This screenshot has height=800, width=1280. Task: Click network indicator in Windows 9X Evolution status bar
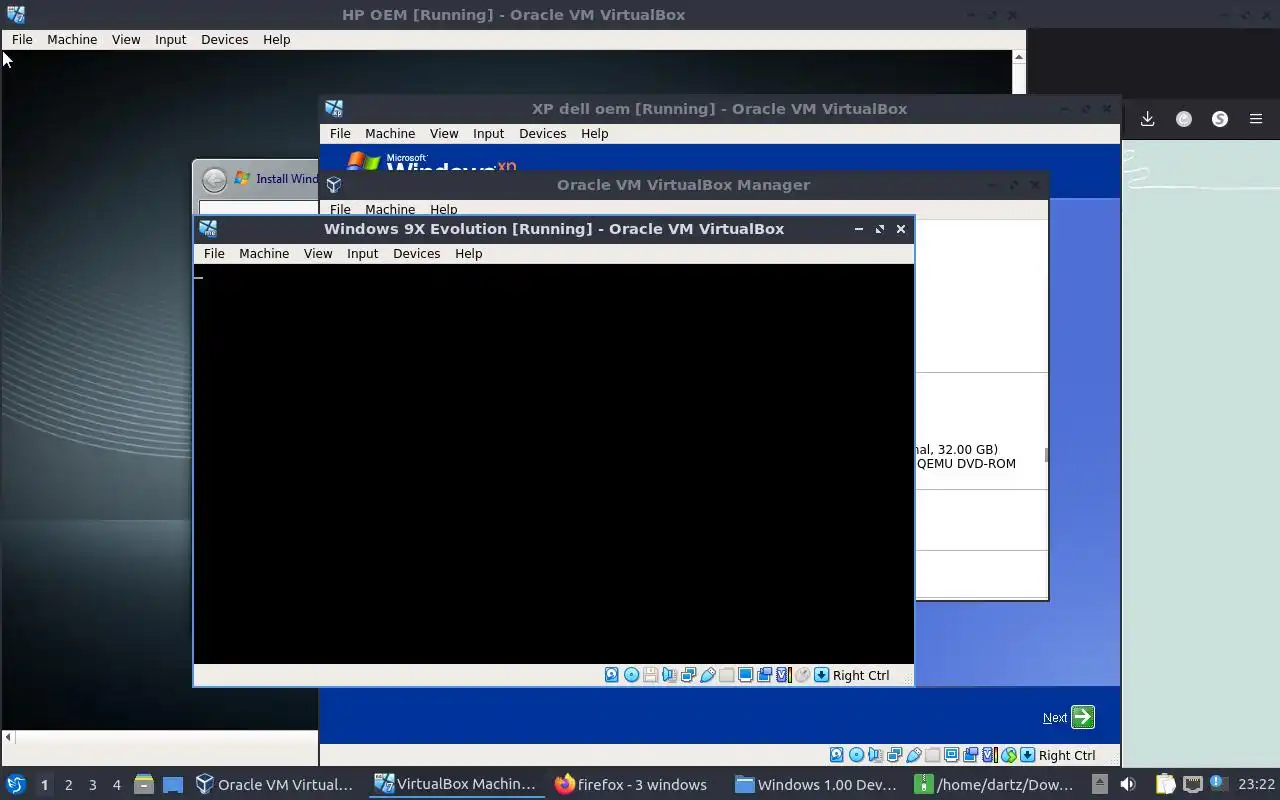[x=688, y=675]
